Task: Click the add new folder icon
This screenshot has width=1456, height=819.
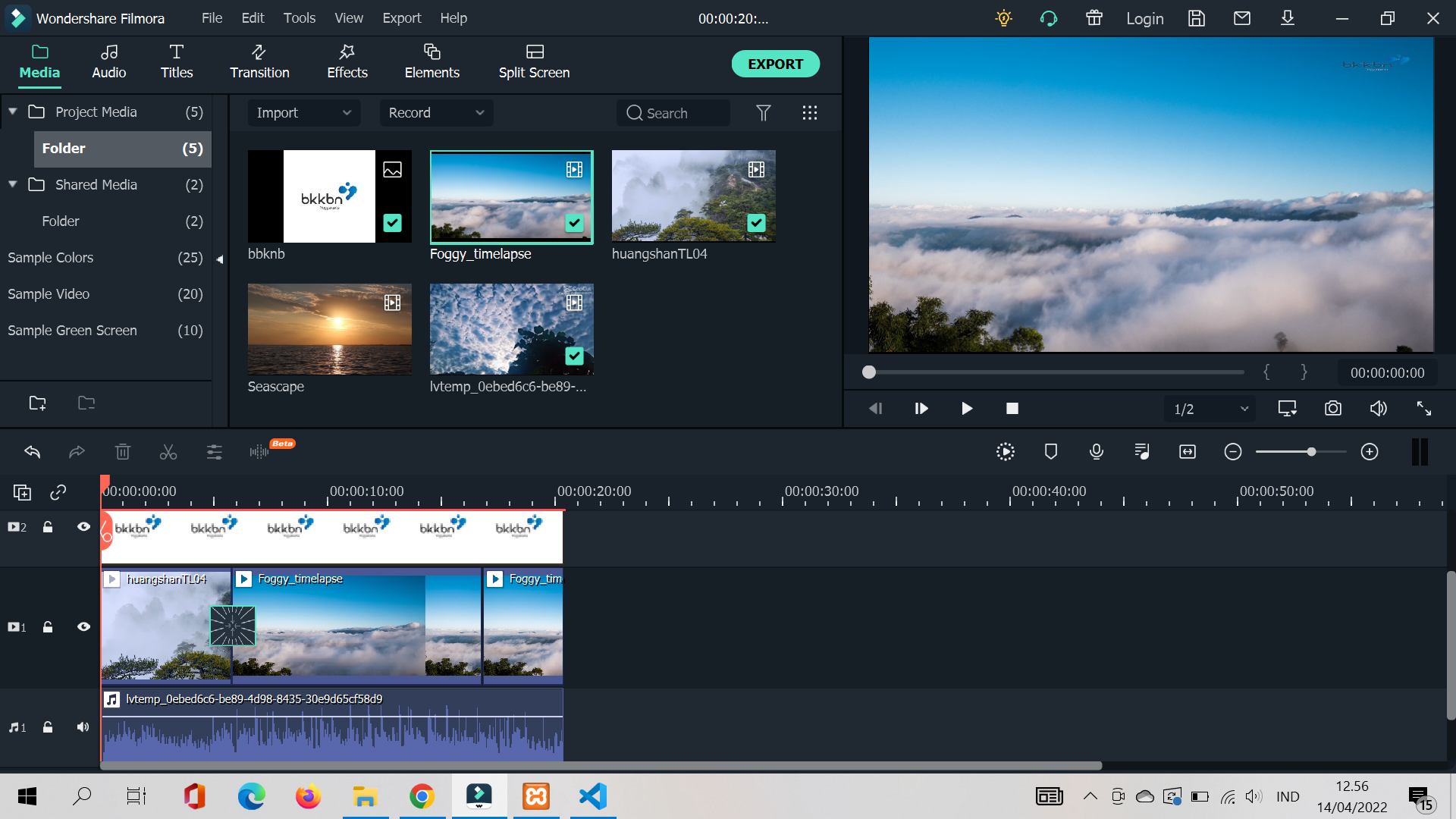Action: [x=37, y=403]
